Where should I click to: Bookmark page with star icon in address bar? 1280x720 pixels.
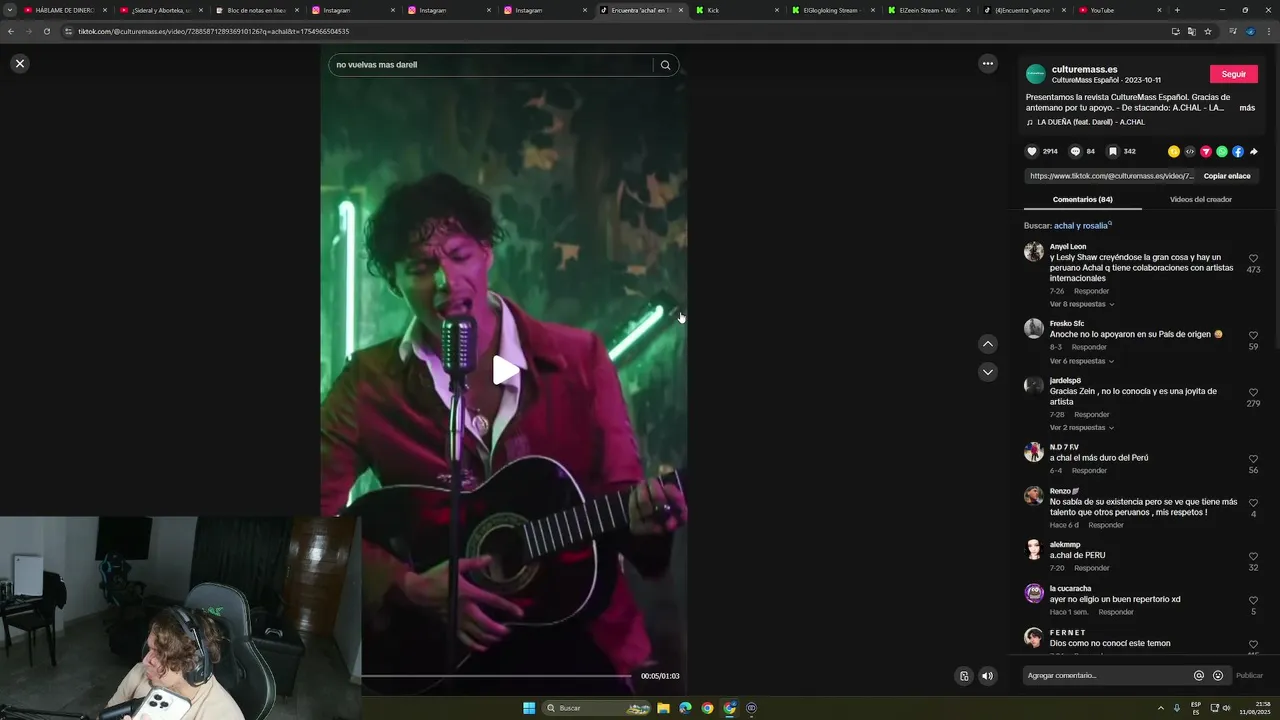[x=1207, y=31]
